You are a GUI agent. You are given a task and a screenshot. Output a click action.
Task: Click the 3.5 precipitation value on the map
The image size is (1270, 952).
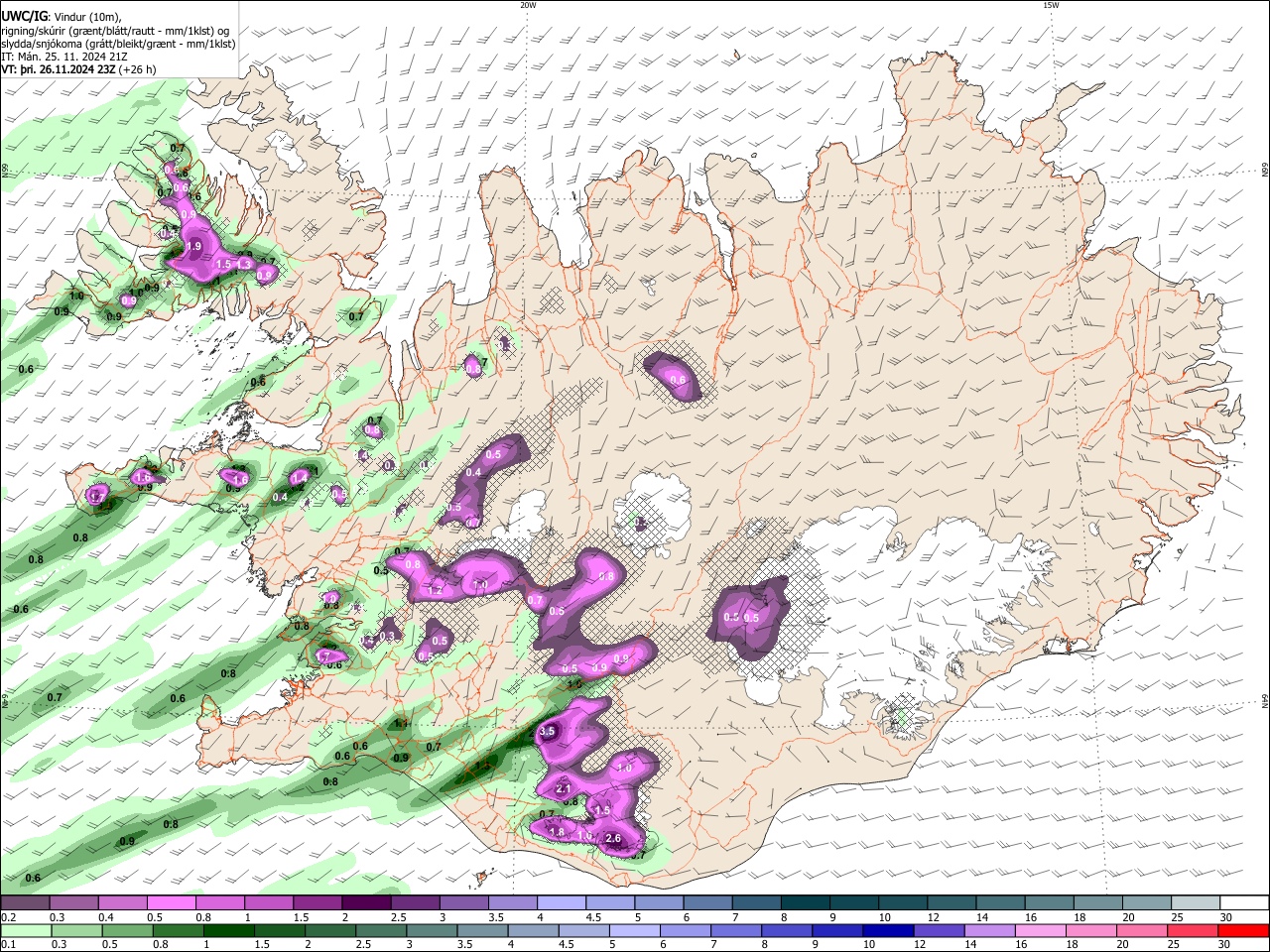[547, 731]
